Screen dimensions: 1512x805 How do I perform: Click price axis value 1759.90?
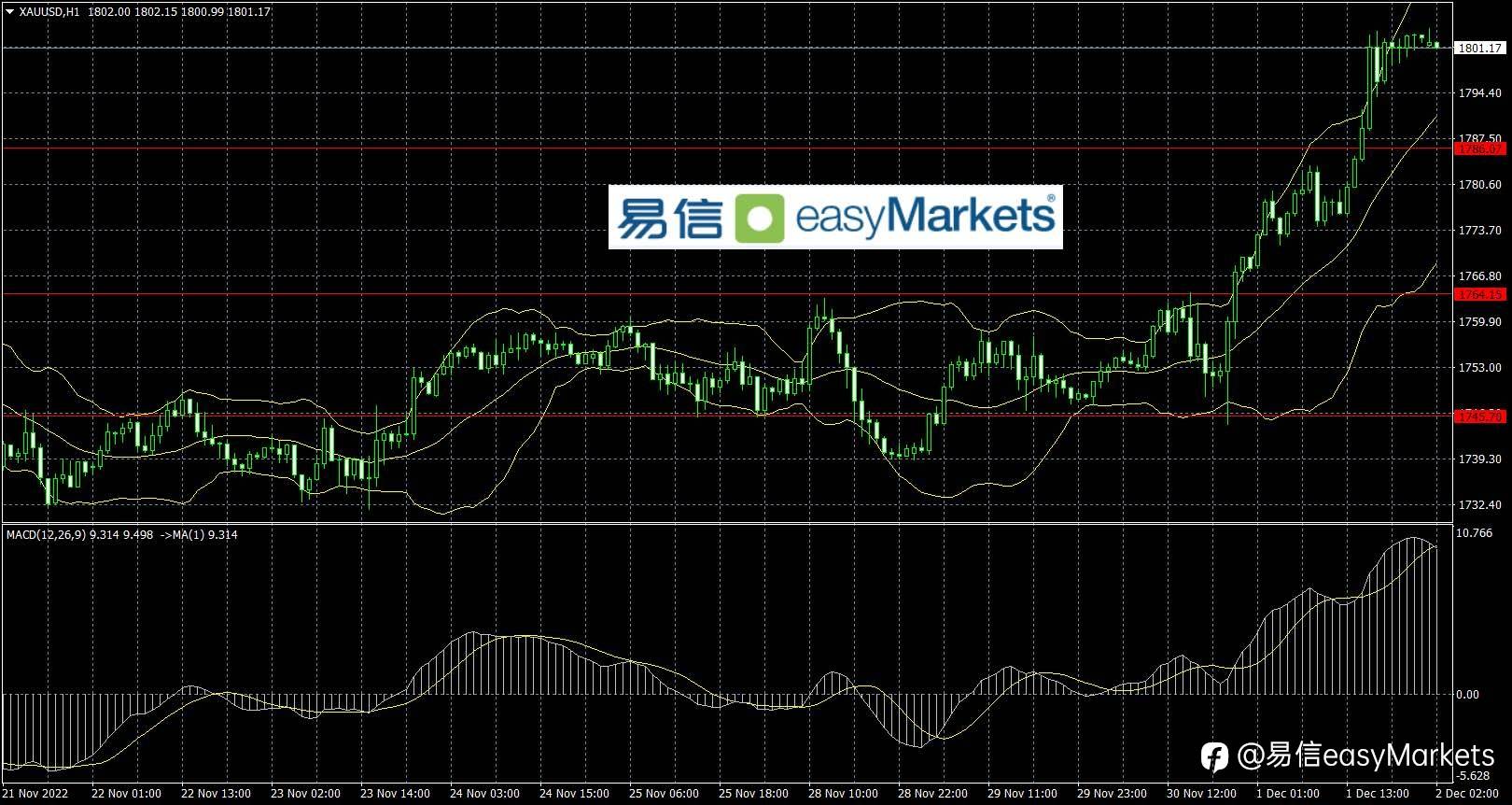coord(1480,322)
